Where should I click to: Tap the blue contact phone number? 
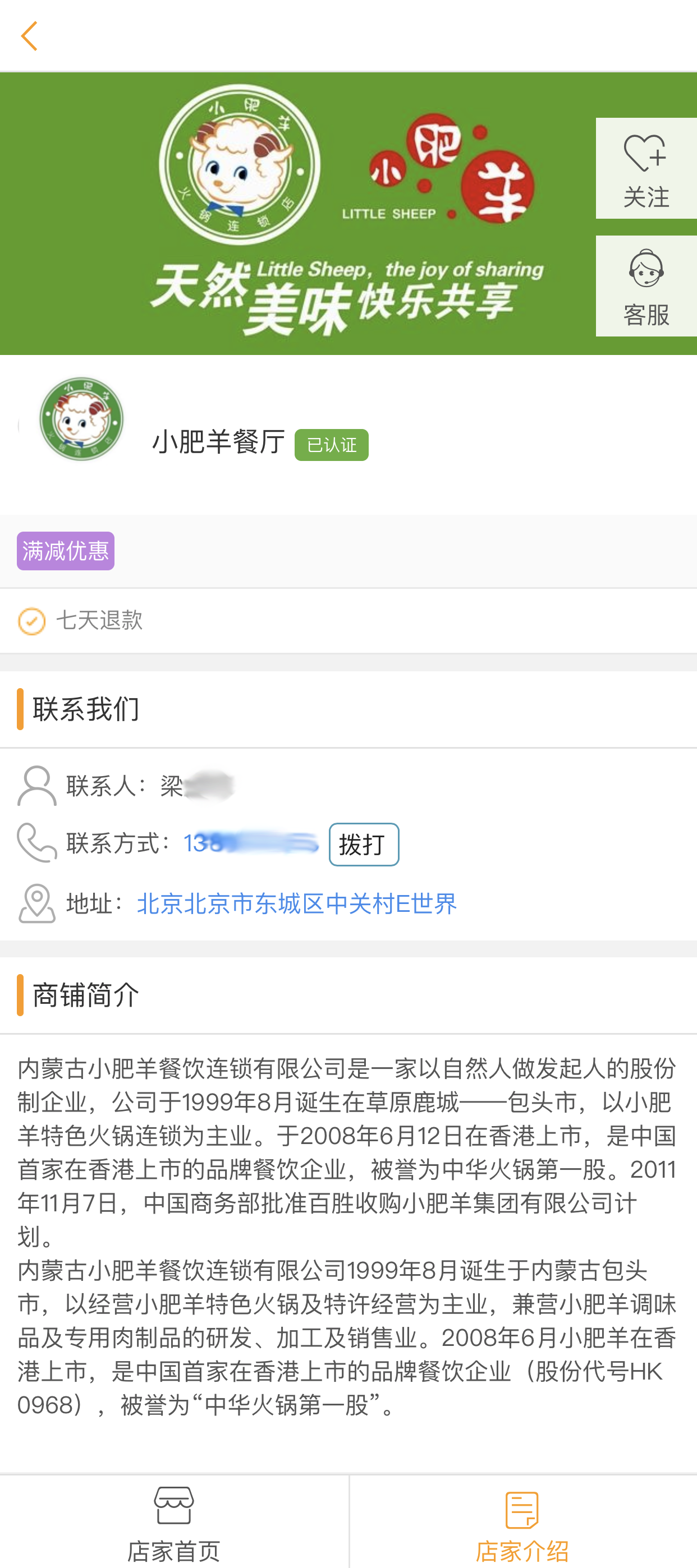pos(250,843)
